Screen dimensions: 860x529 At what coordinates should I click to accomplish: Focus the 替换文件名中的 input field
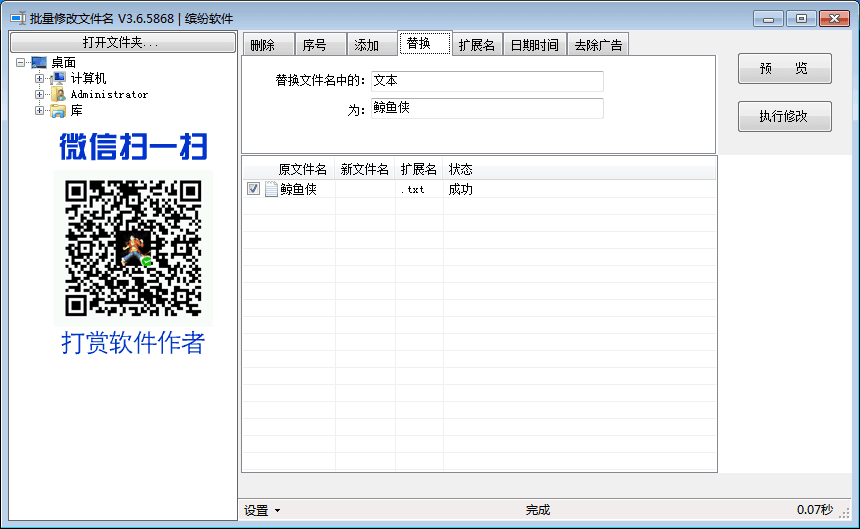(x=487, y=81)
